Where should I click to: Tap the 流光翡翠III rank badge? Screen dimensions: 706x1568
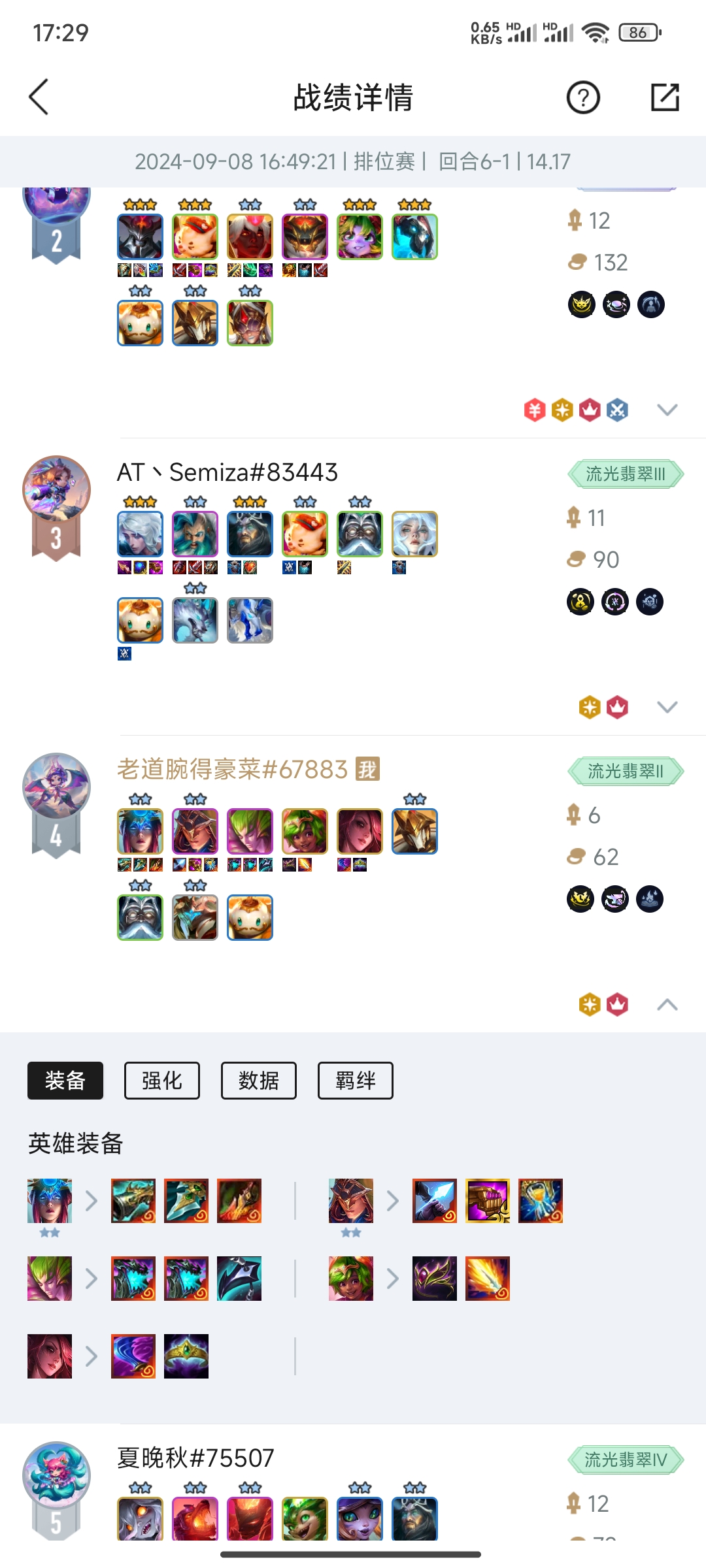tap(626, 474)
